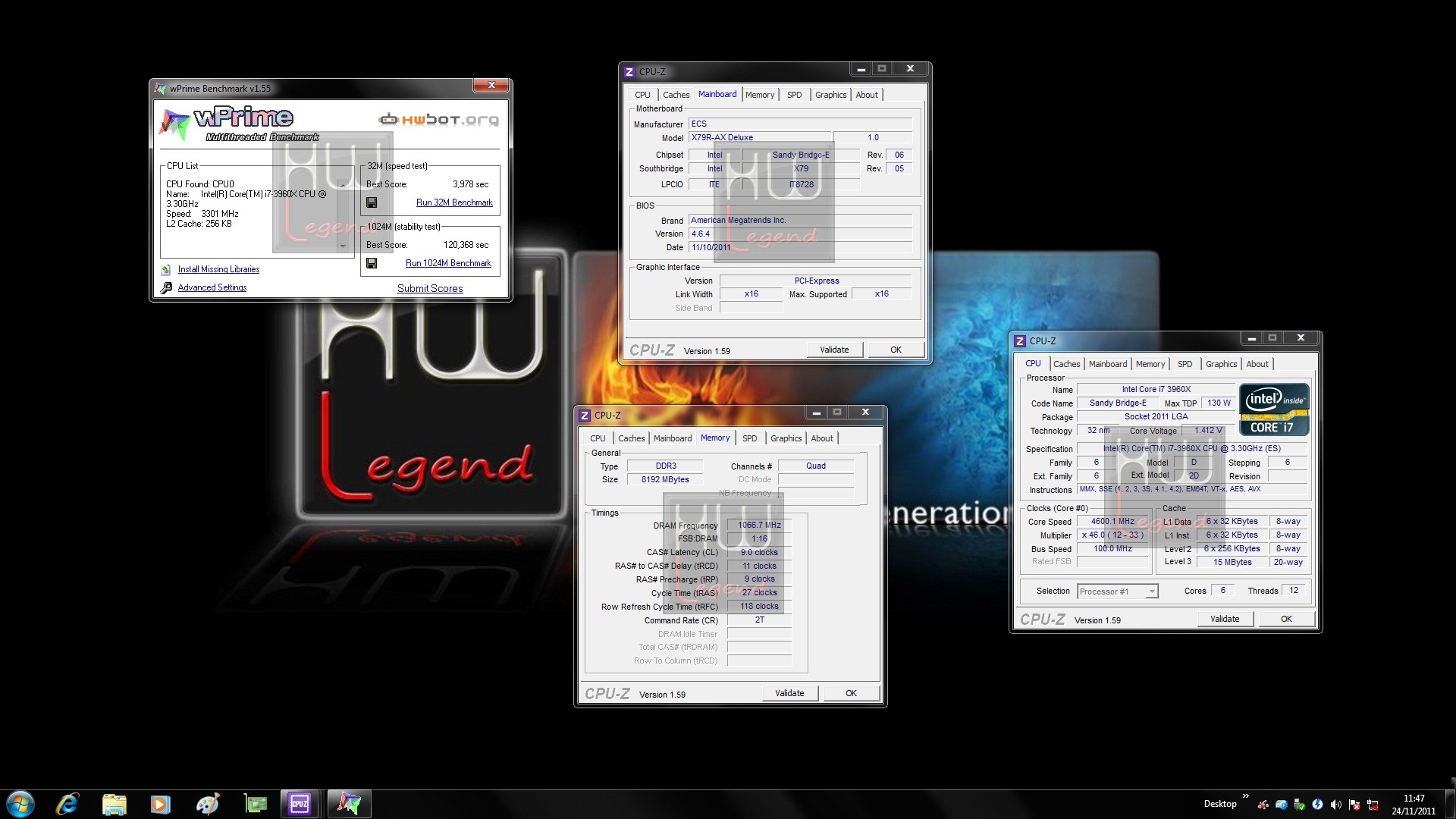Open the Graphics tab in the CPU CPU-Z window
This screenshot has height=819, width=1456.
pos(1221,364)
